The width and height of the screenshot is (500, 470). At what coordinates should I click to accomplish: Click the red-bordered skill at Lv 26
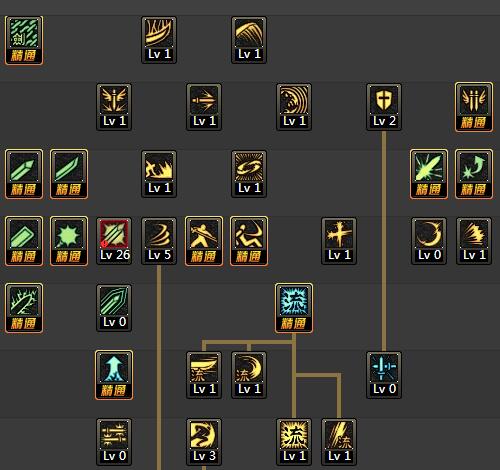click(x=114, y=241)
